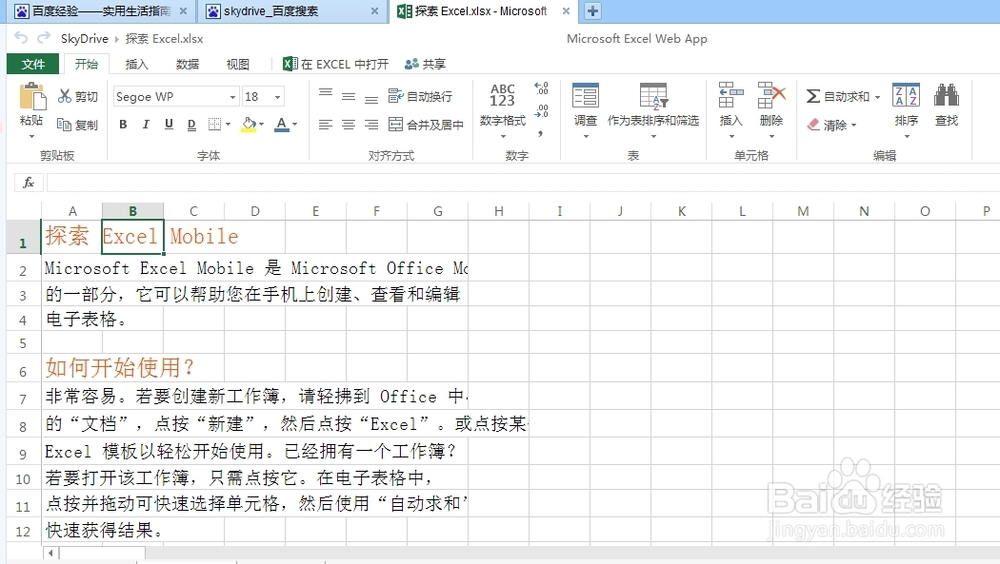Screen dimensions: 1000x564
Task: Click the fx insert function icon
Action: click(x=29, y=183)
